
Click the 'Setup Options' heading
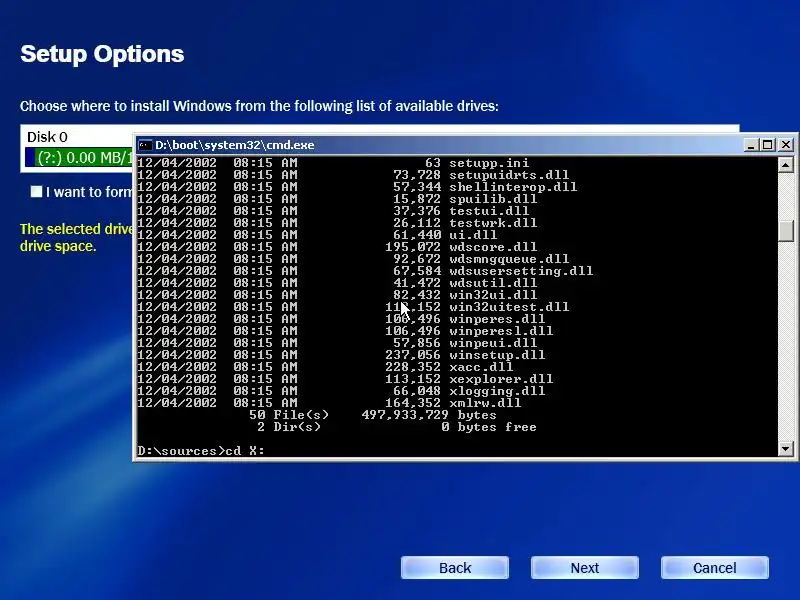click(x=102, y=54)
